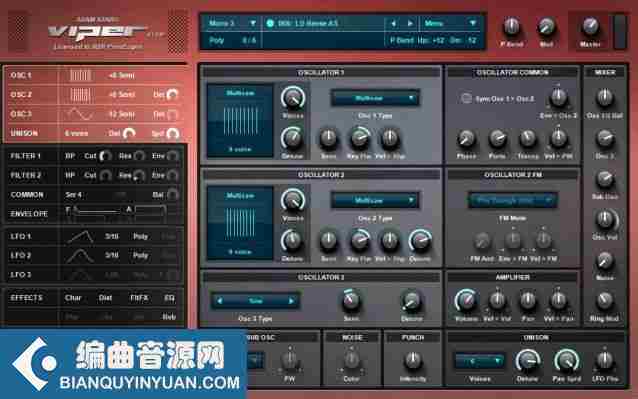Adjust Oscillator 1 Semi knob

pos(328,139)
